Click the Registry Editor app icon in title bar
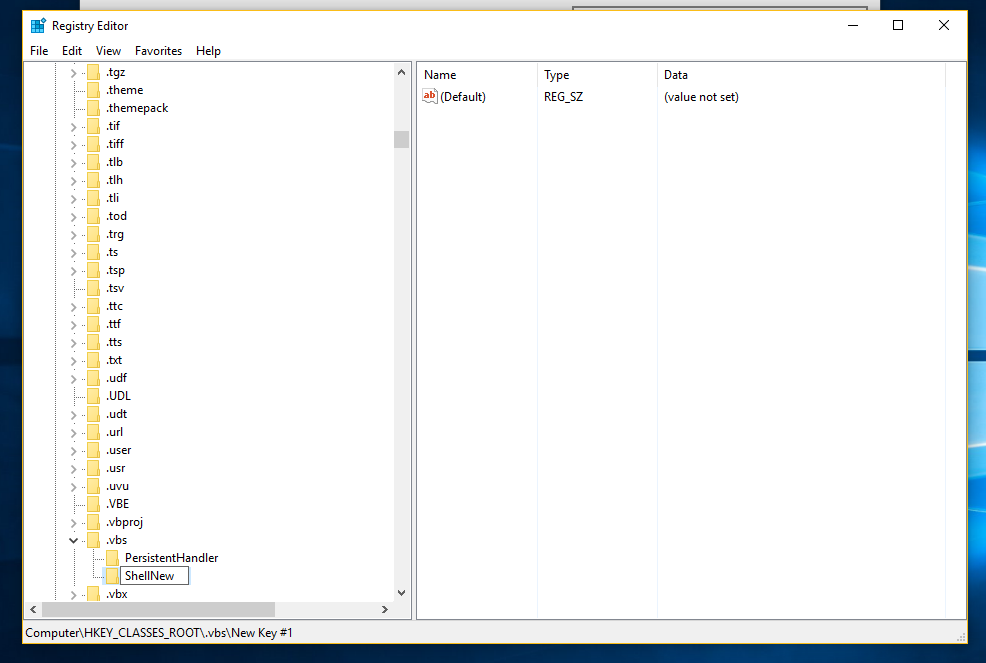The width and height of the screenshot is (986, 663). pos(38,26)
